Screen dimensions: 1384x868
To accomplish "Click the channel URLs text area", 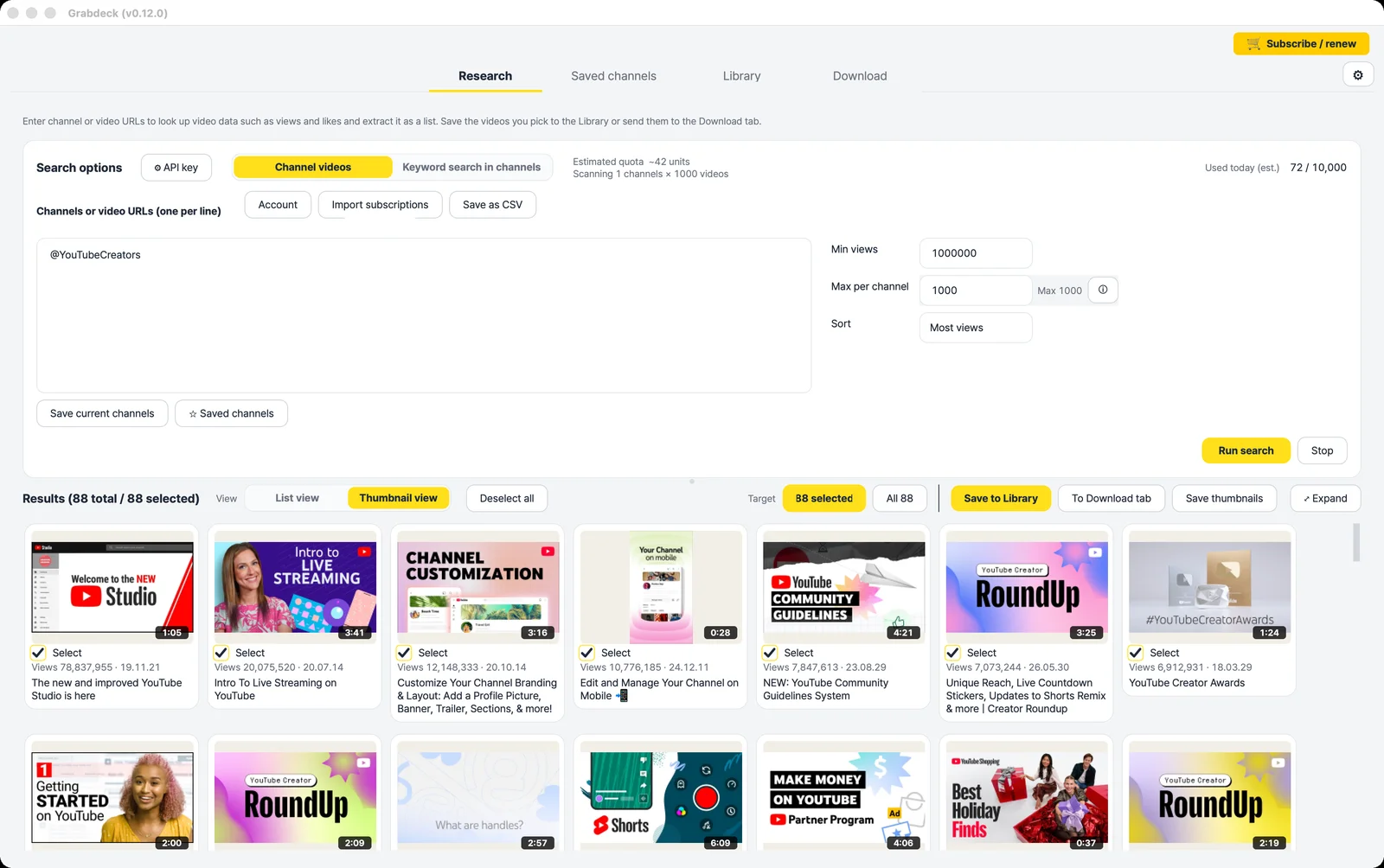I will (x=424, y=316).
